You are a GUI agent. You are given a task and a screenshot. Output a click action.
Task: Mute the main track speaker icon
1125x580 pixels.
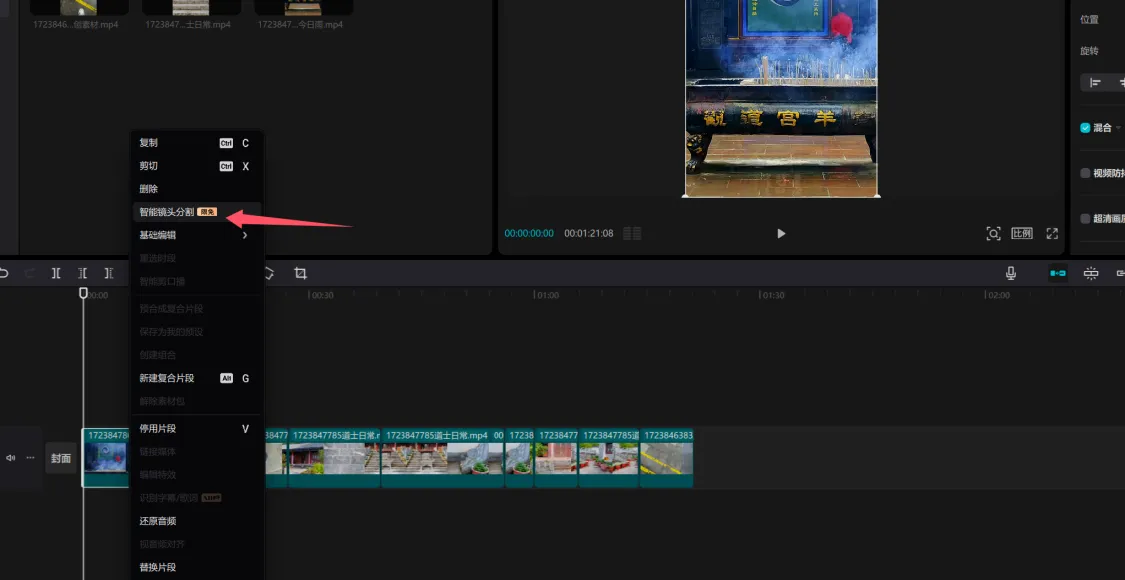[x=11, y=458]
